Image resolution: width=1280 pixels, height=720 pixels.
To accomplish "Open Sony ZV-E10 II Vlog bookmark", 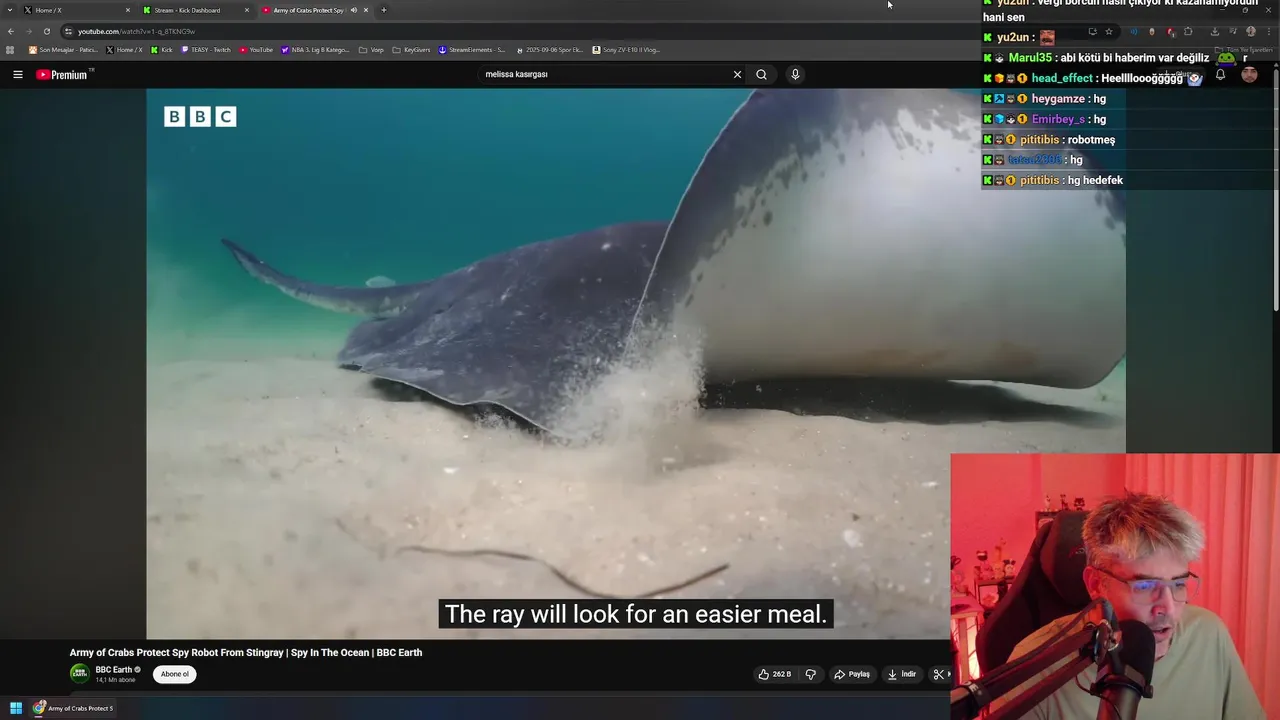I will [626, 49].
